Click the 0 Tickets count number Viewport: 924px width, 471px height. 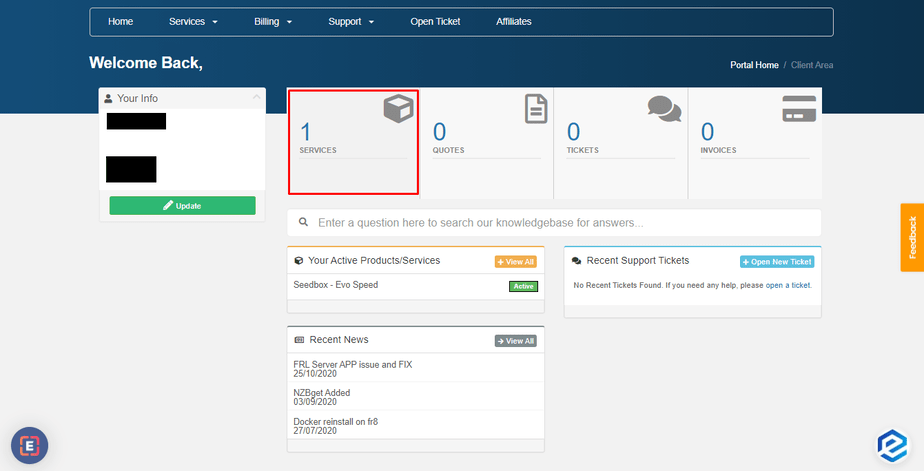pos(573,132)
